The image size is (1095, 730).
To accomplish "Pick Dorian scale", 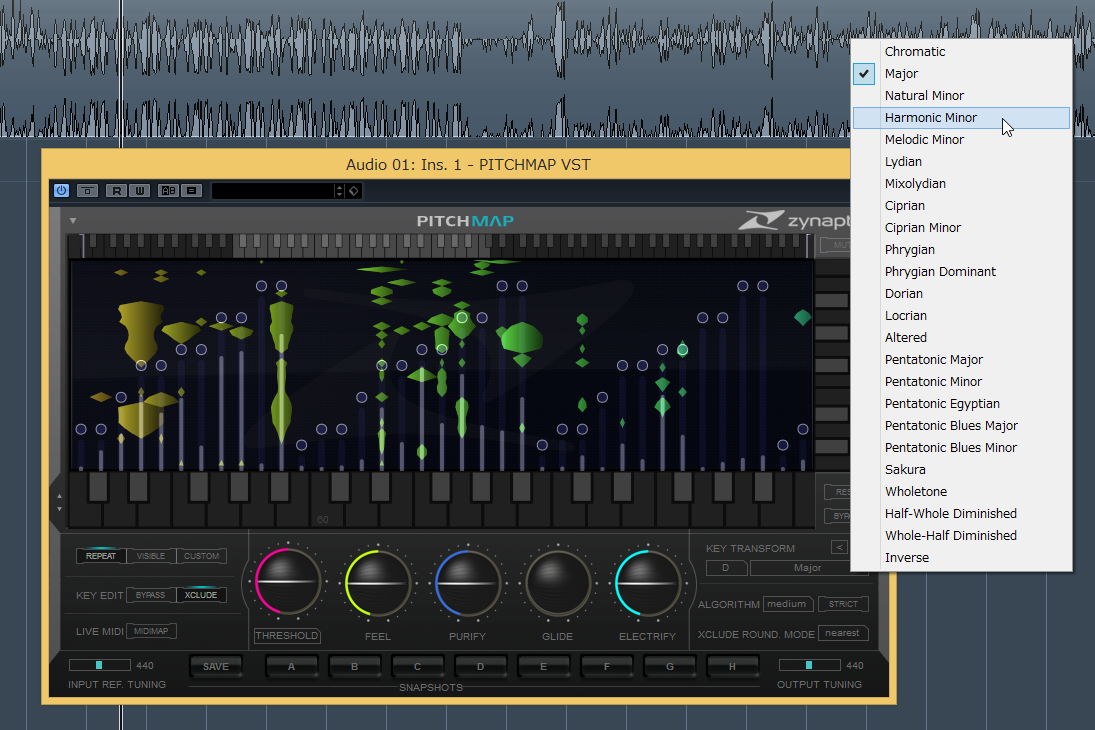I will [962, 293].
